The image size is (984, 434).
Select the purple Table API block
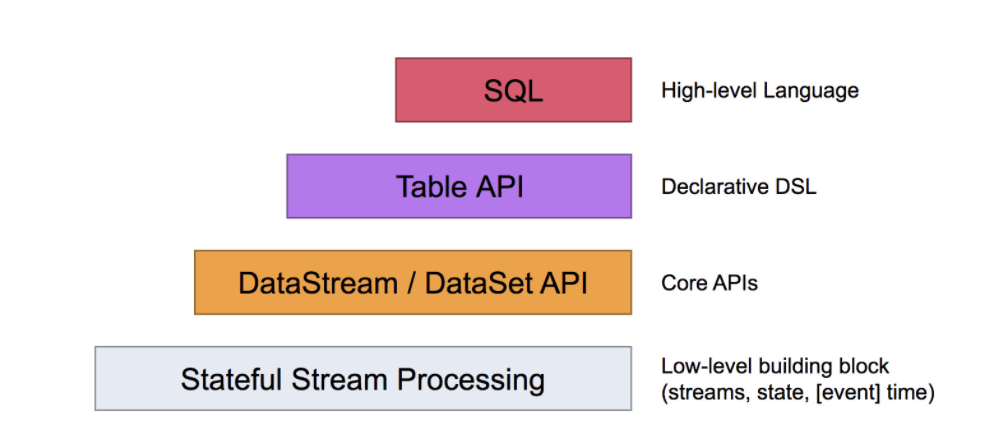point(459,186)
